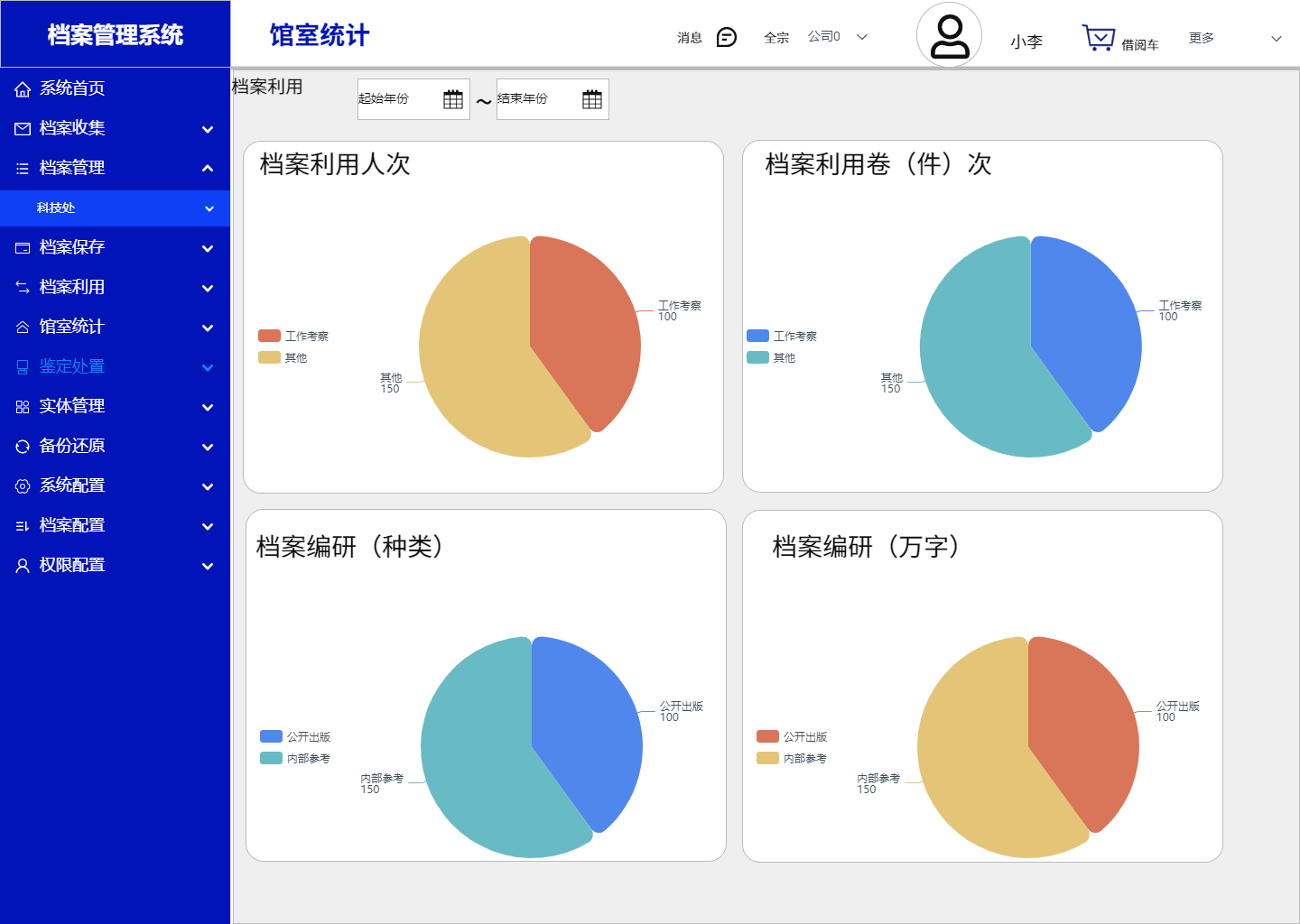Open the 公司0 dropdown
1300x924 pixels.
point(837,37)
